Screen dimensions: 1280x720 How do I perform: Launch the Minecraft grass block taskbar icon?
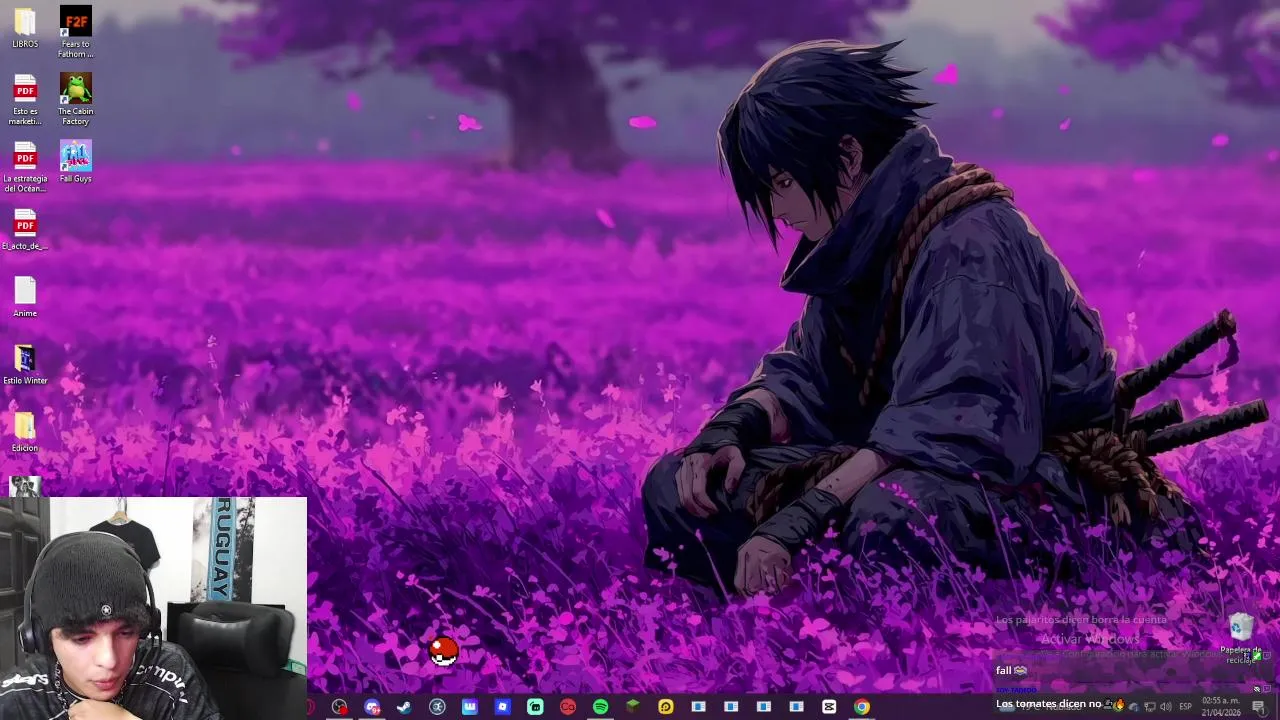point(633,706)
